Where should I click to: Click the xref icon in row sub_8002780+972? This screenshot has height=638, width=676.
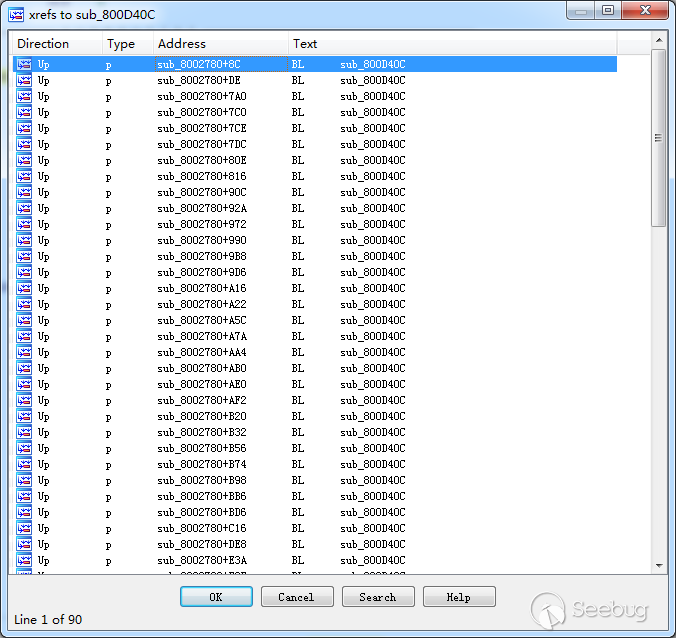click(x=24, y=224)
